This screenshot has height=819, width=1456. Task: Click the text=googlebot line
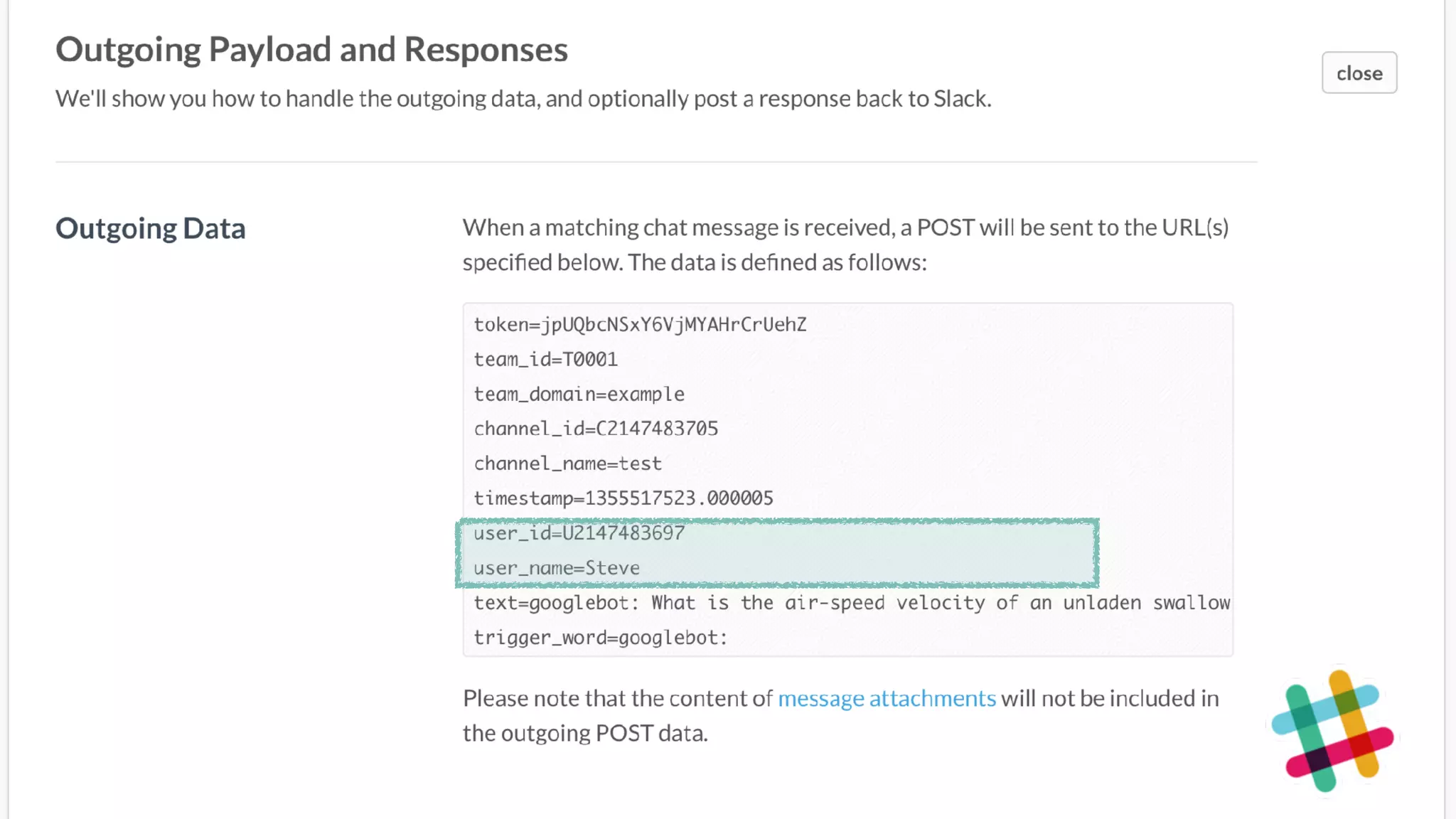pyautogui.click(x=851, y=603)
